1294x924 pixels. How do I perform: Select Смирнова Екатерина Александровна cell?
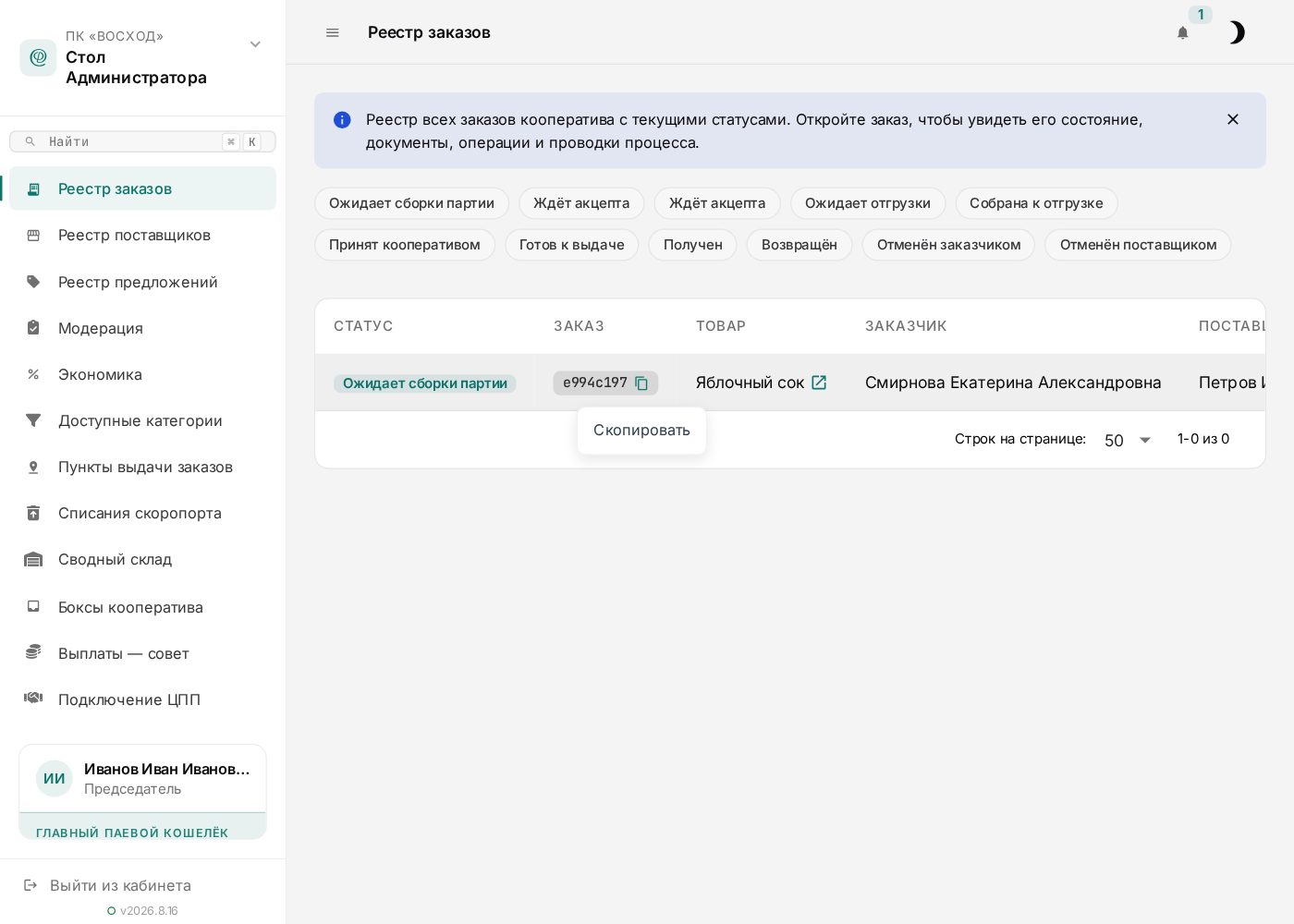[1013, 383]
